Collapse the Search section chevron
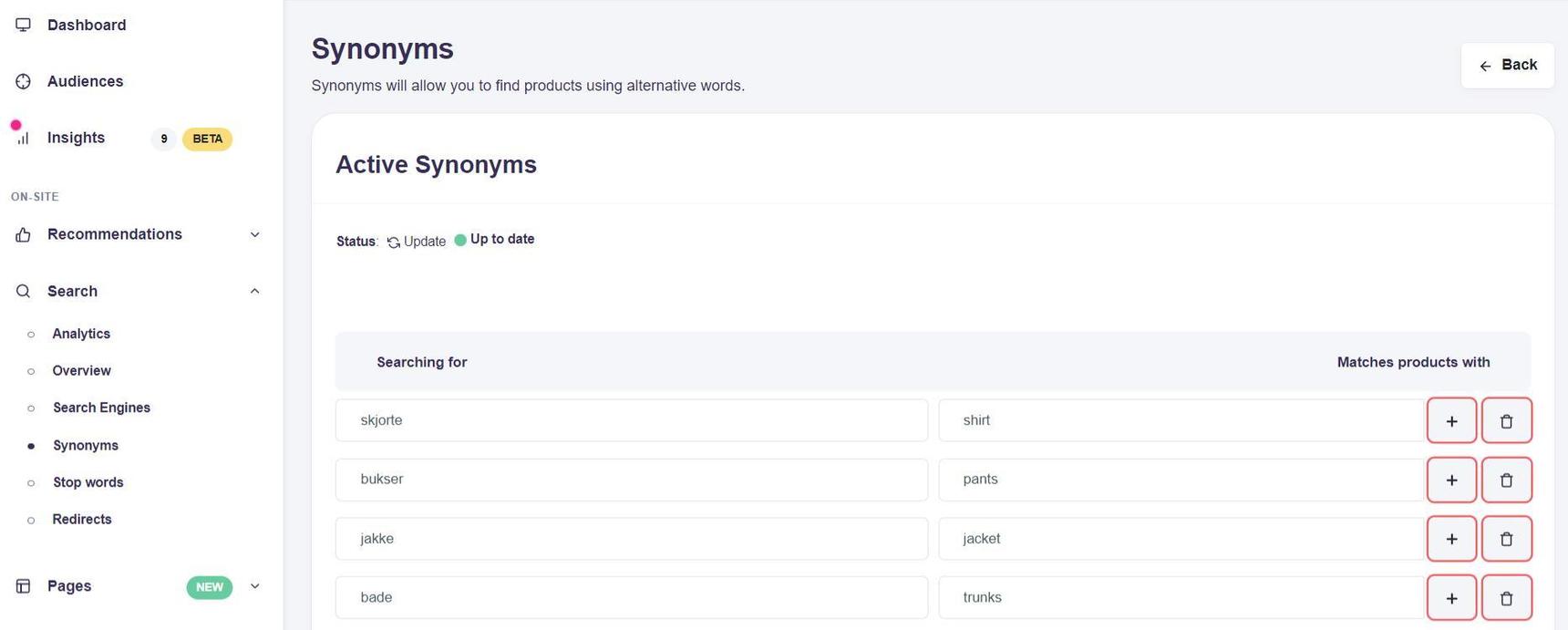The width and height of the screenshot is (1568, 630). point(254,292)
